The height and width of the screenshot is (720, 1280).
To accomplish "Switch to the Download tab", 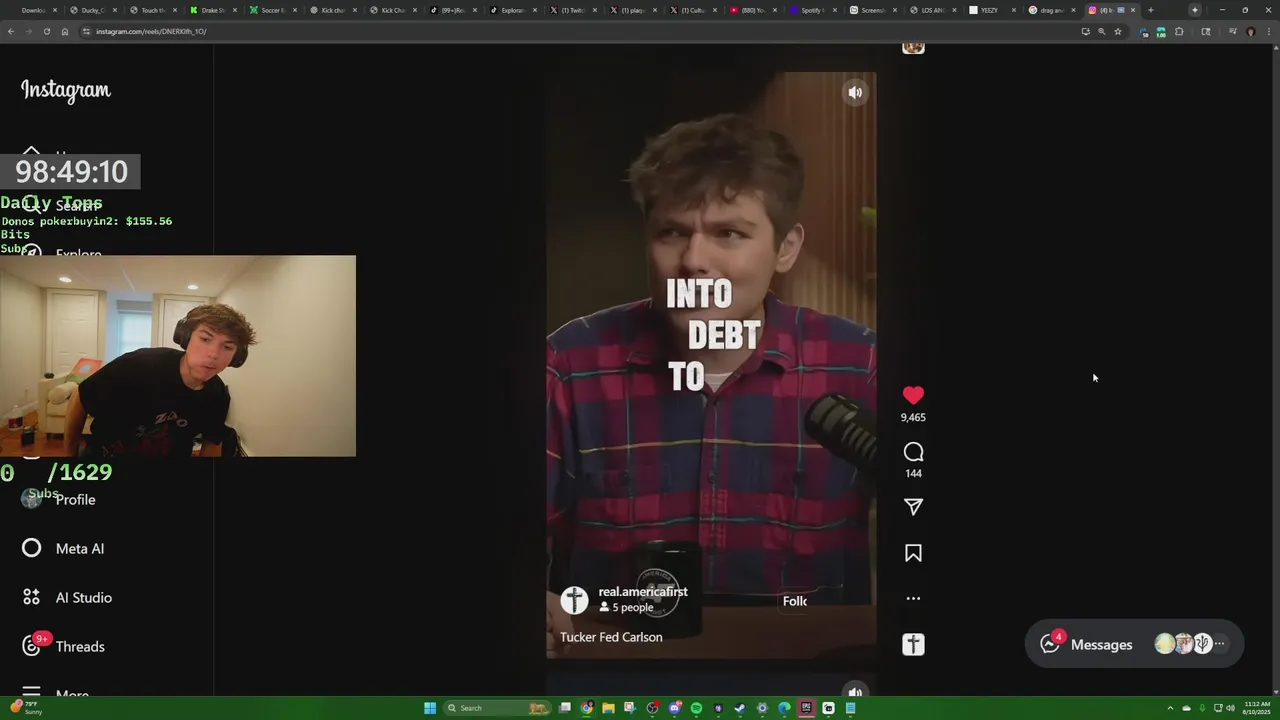I will pos(33,10).
